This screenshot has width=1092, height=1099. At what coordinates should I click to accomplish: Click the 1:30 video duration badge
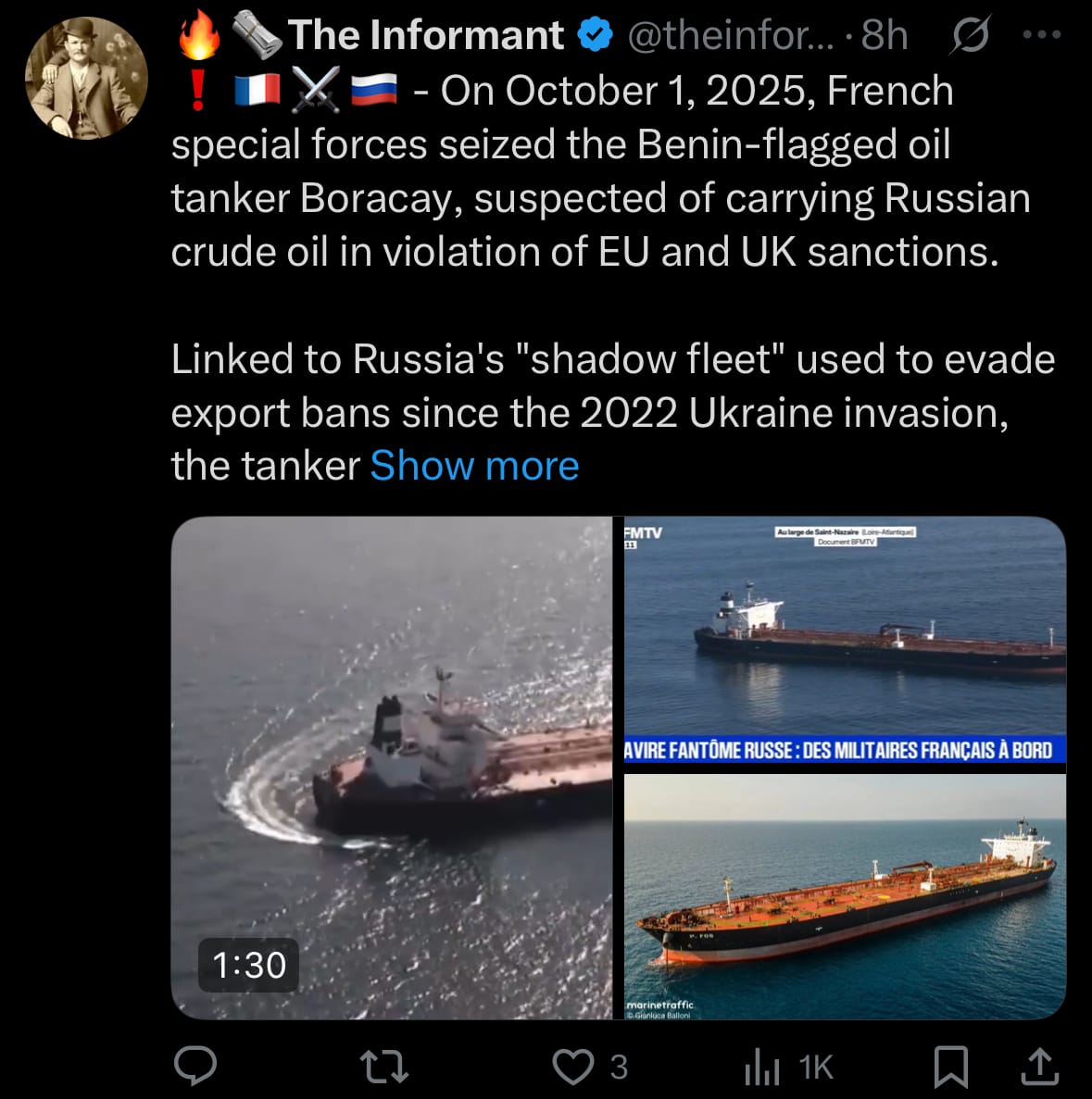tap(249, 966)
